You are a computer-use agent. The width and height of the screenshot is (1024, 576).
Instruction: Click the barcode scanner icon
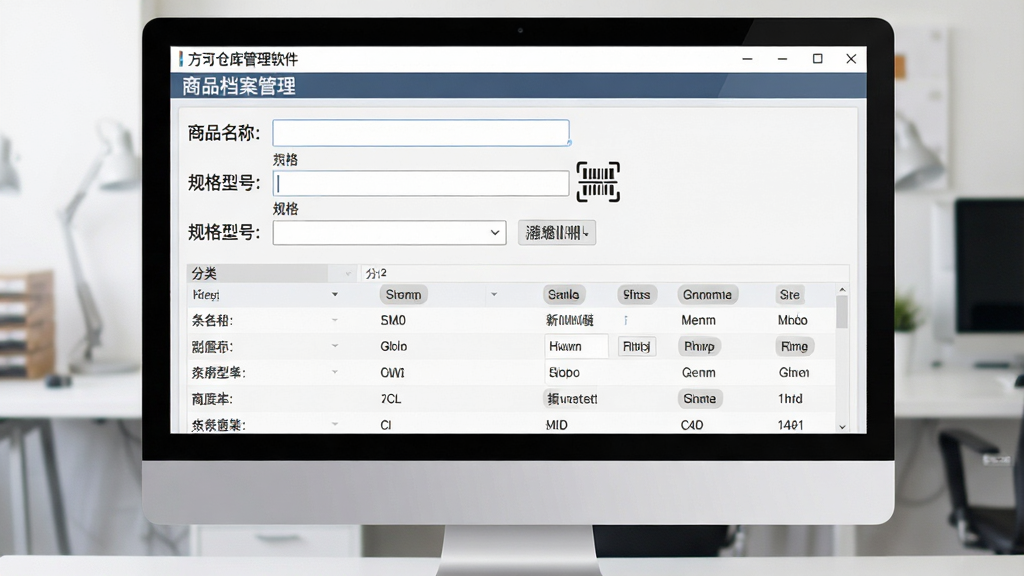point(598,182)
